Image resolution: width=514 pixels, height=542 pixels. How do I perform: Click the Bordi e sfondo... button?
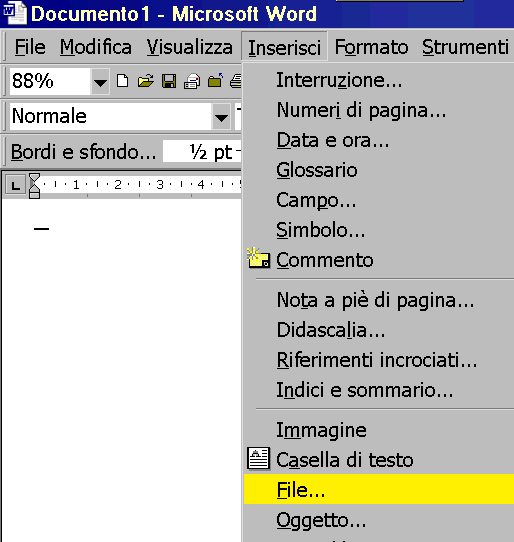click(83, 152)
